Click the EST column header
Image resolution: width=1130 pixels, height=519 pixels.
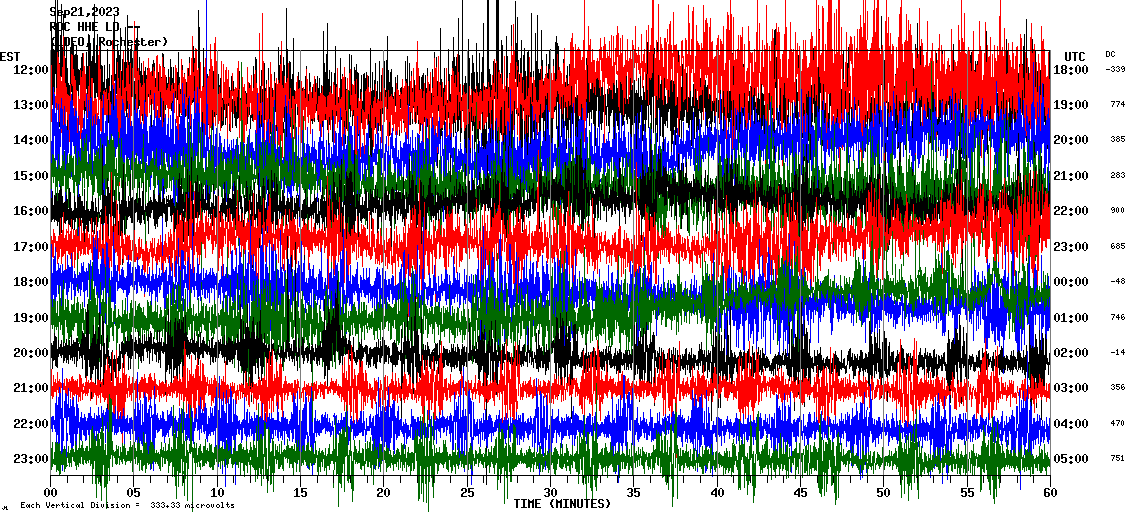click(10, 56)
